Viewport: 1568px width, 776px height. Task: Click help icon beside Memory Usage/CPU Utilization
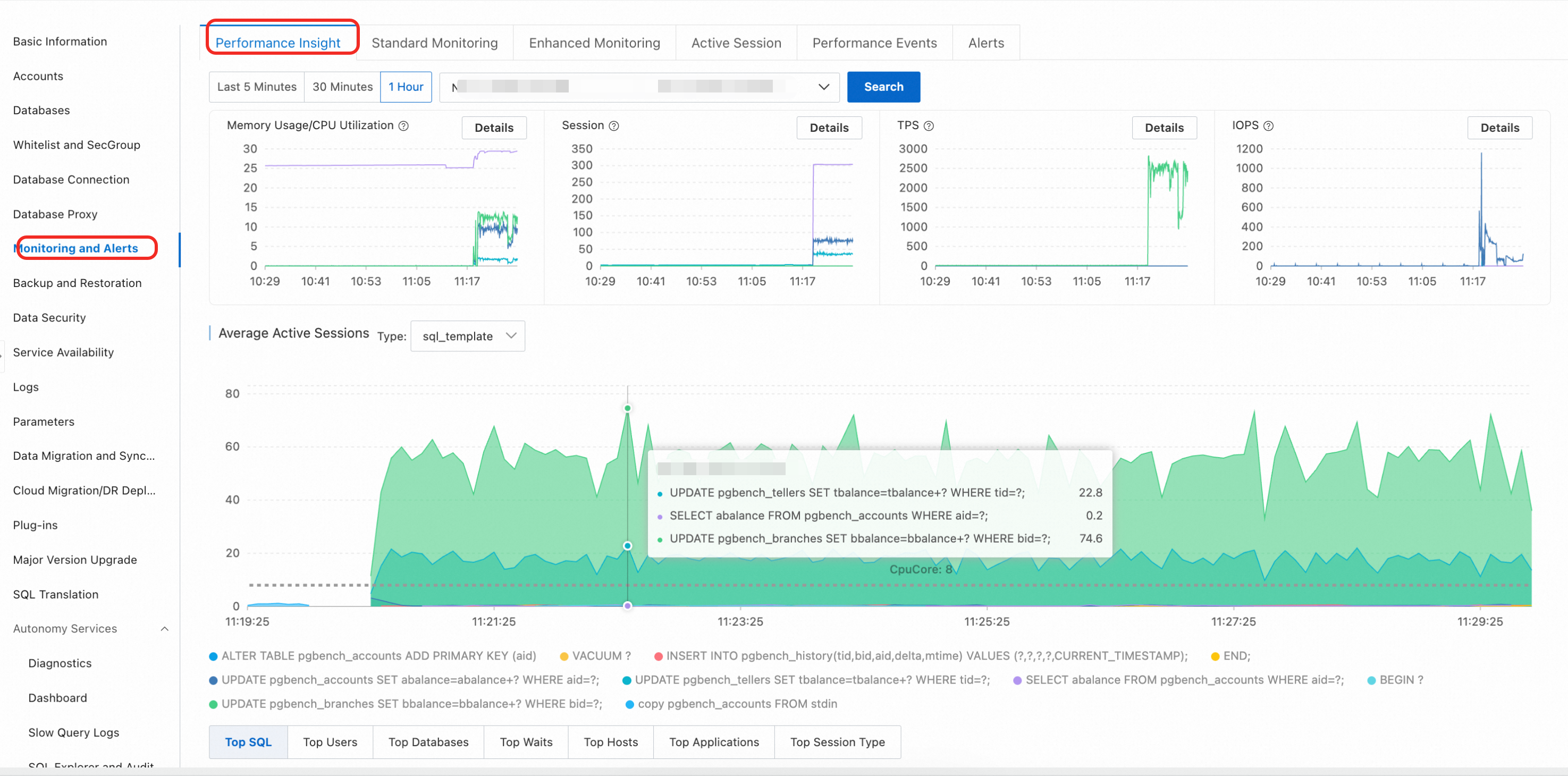[x=403, y=126]
